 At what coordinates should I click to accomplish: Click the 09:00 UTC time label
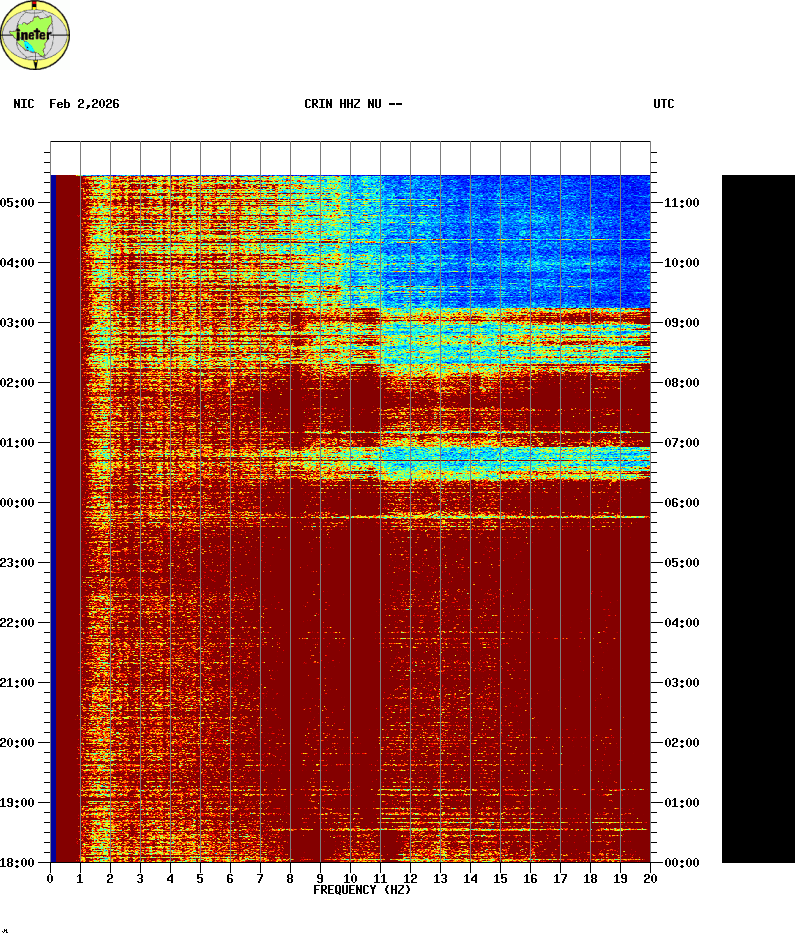pyautogui.click(x=681, y=322)
